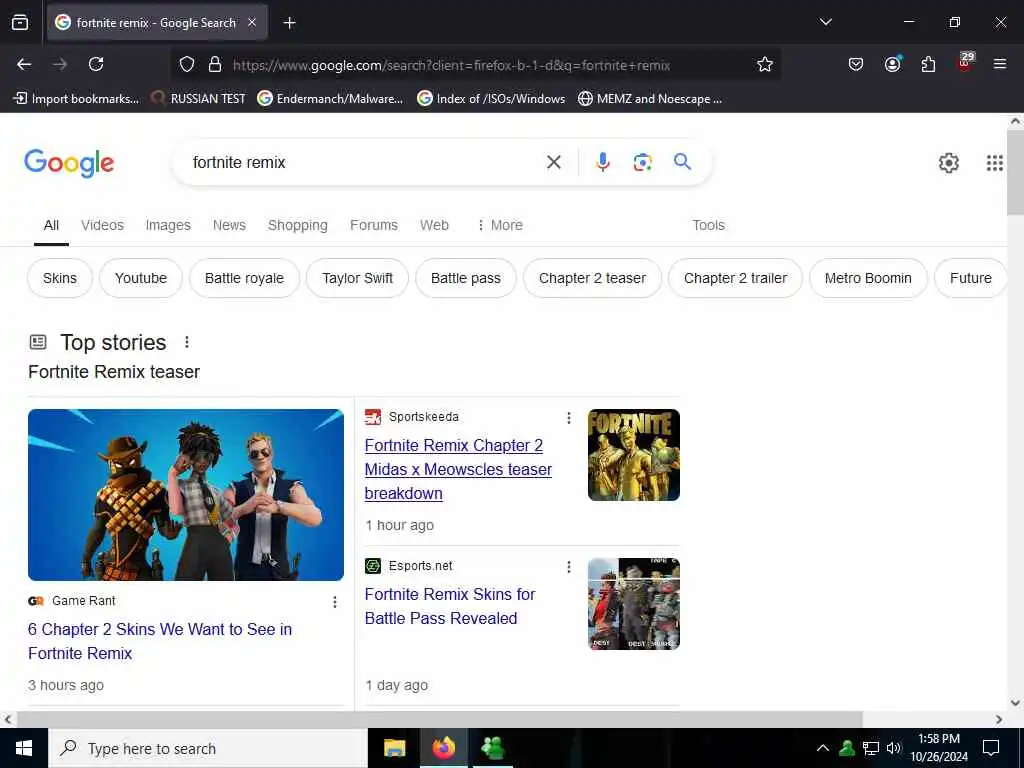Open Game Rant story options menu
1024x768 pixels.
click(335, 602)
